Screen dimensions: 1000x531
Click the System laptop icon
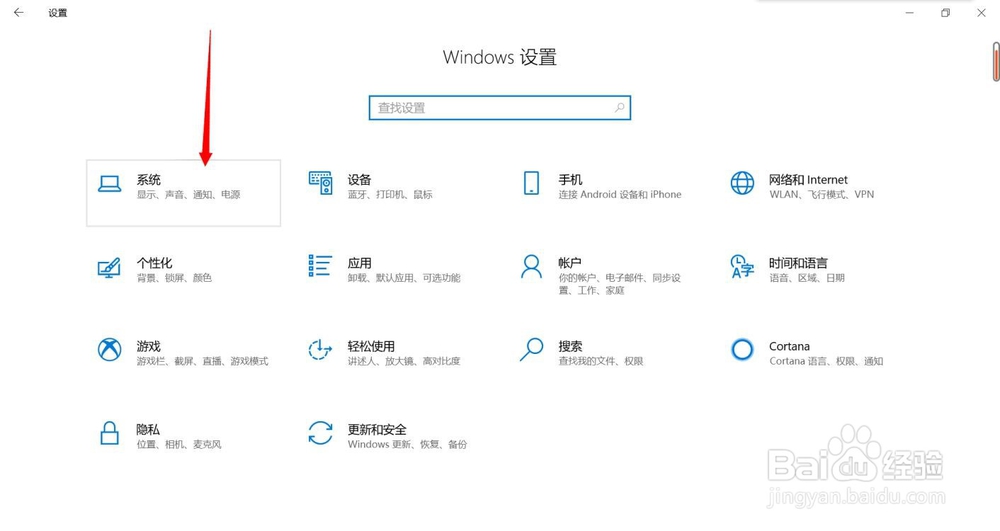click(110, 184)
